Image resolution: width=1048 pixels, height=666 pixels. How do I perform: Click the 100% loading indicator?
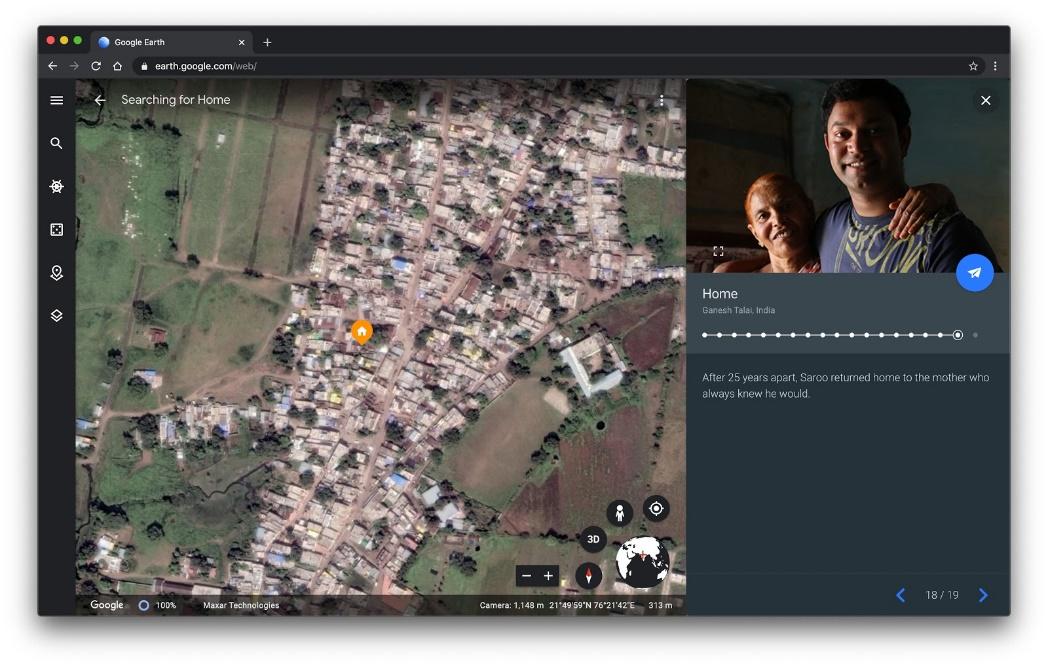(157, 605)
